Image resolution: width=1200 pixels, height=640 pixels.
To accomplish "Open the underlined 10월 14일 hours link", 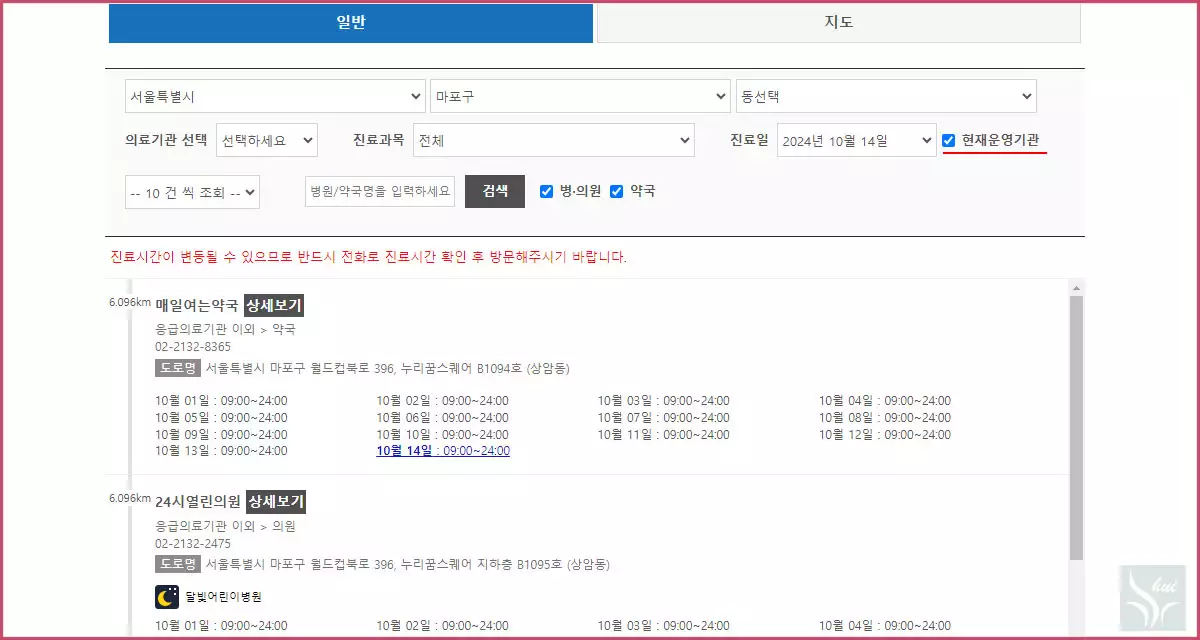I will pos(443,451).
